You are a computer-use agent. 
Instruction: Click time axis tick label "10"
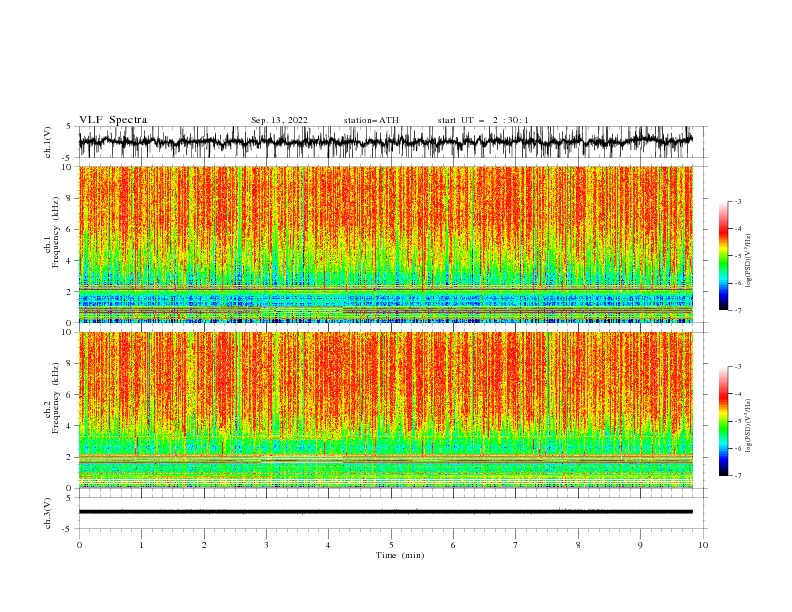pos(703,545)
